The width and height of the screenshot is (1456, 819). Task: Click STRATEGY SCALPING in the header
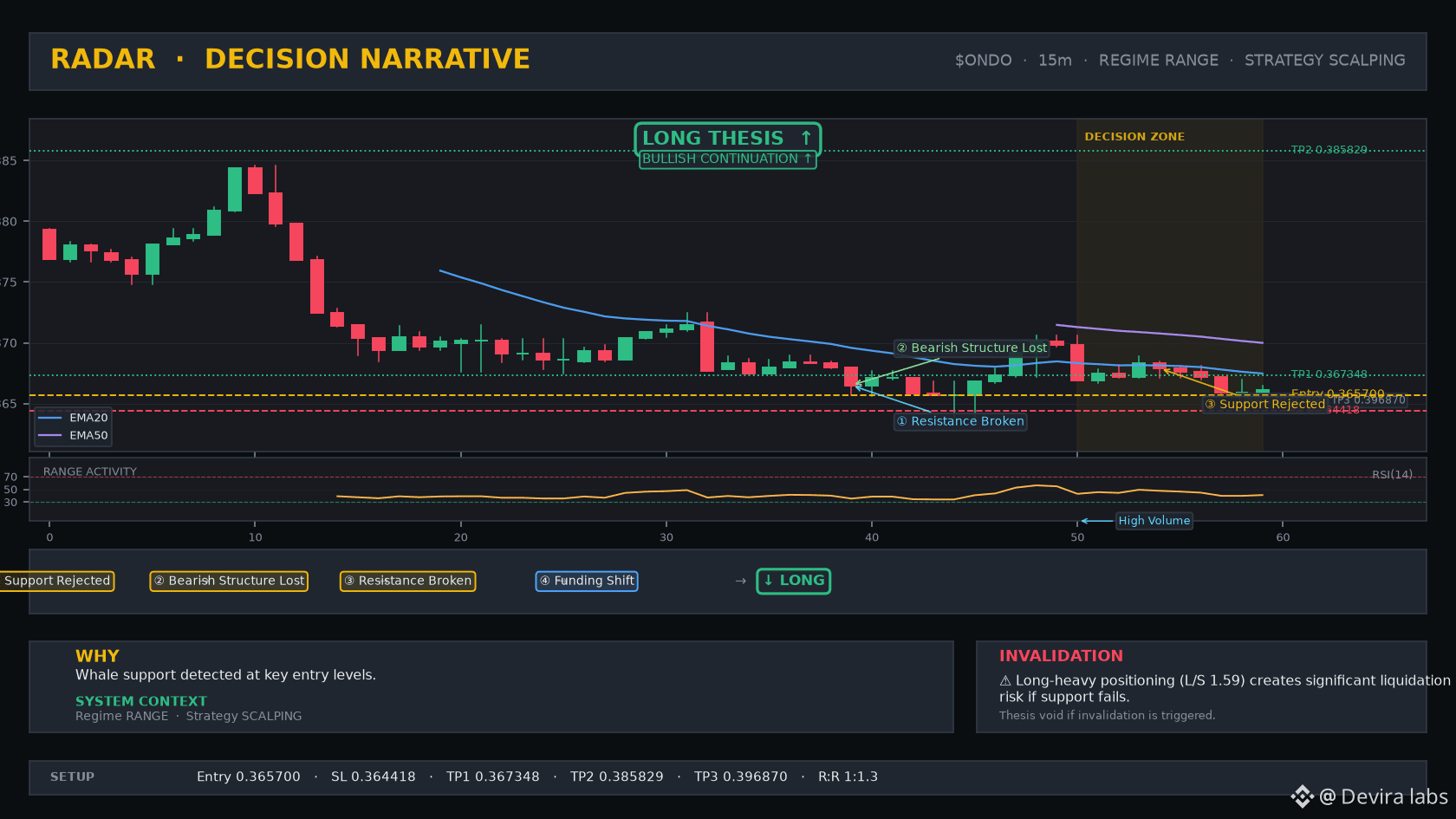pyautogui.click(x=1324, y=61)
